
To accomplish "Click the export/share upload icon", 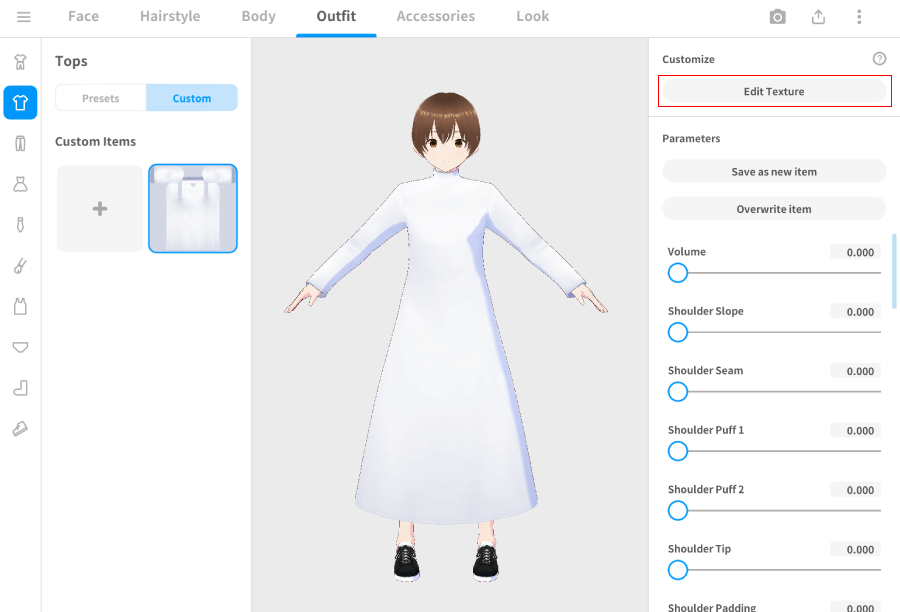I will 818,17.
